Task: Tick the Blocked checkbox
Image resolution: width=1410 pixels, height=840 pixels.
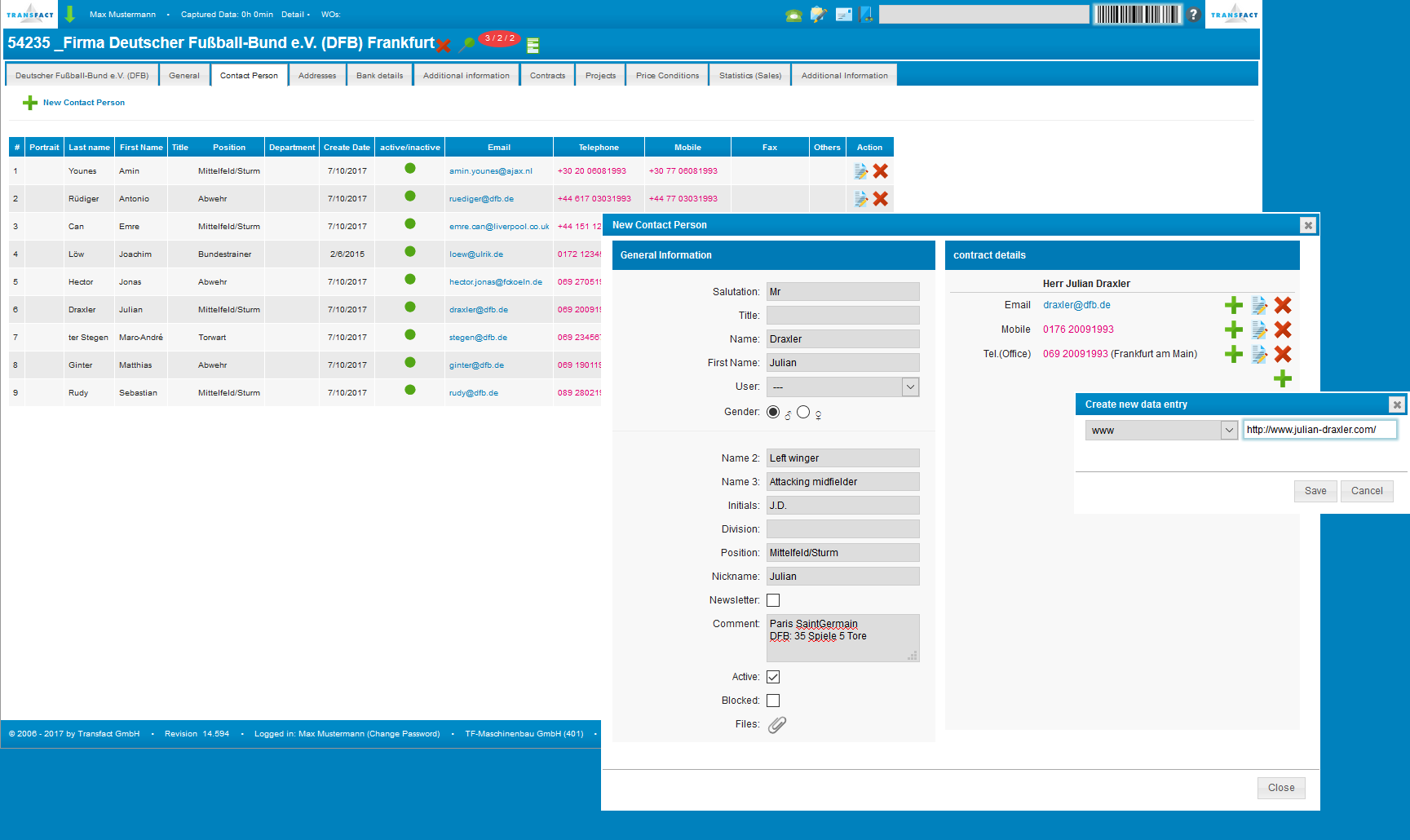Action: [x=773, y=701]
